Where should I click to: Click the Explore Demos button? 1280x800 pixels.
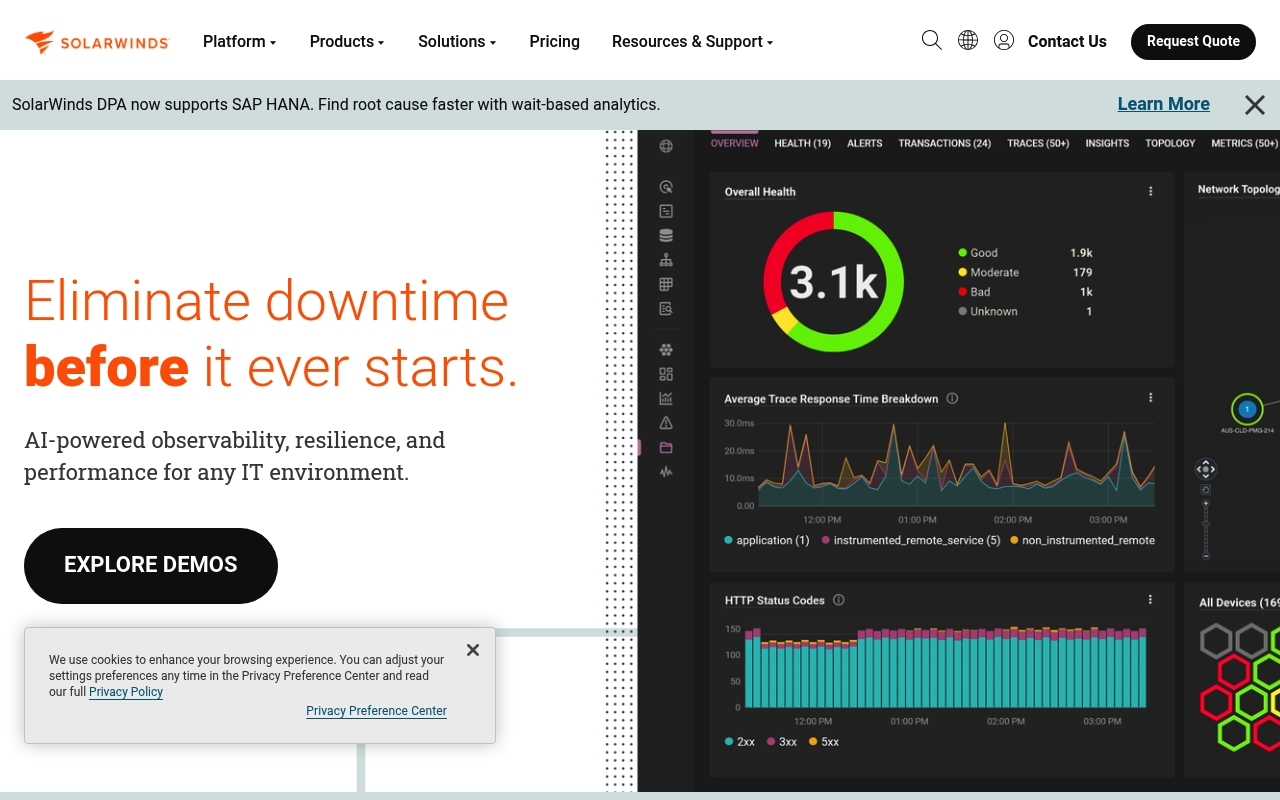tap(151, 565)
